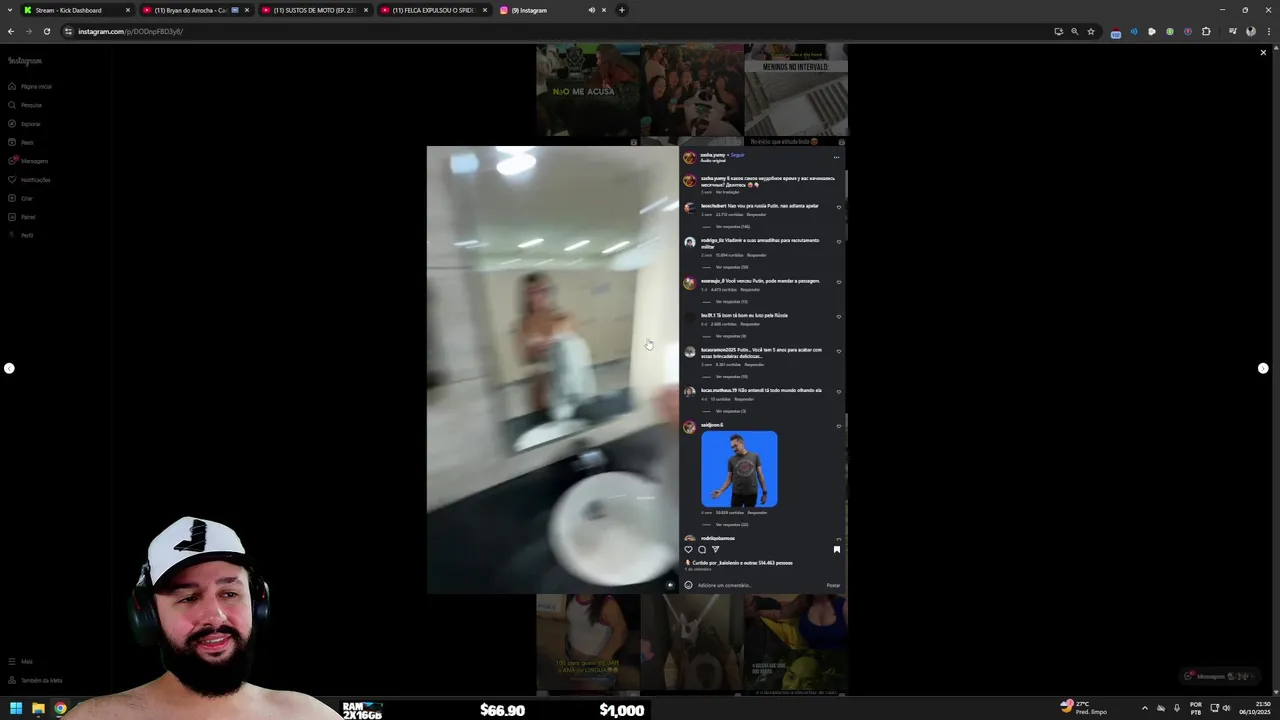Viewport: 1280px width, 720px height.
Task: Mute the Instagram tab audio icon
Action: (591, 10)
